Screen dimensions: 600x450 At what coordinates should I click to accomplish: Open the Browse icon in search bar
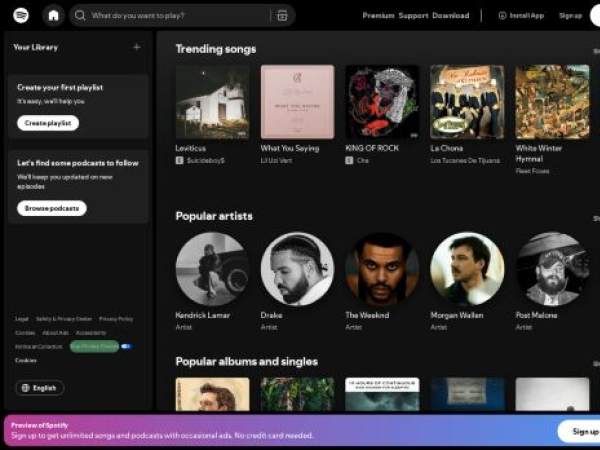pyautogui.click(x=282, y=15)
